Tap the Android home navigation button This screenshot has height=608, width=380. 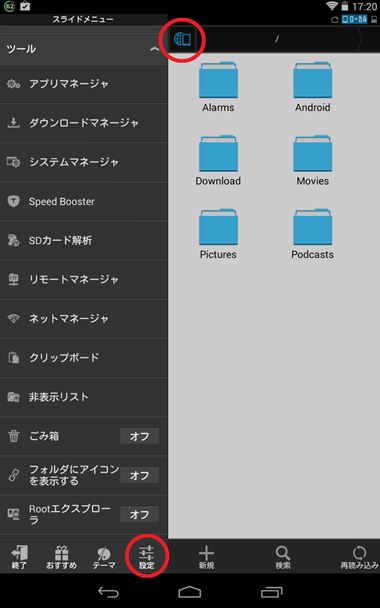190,592
